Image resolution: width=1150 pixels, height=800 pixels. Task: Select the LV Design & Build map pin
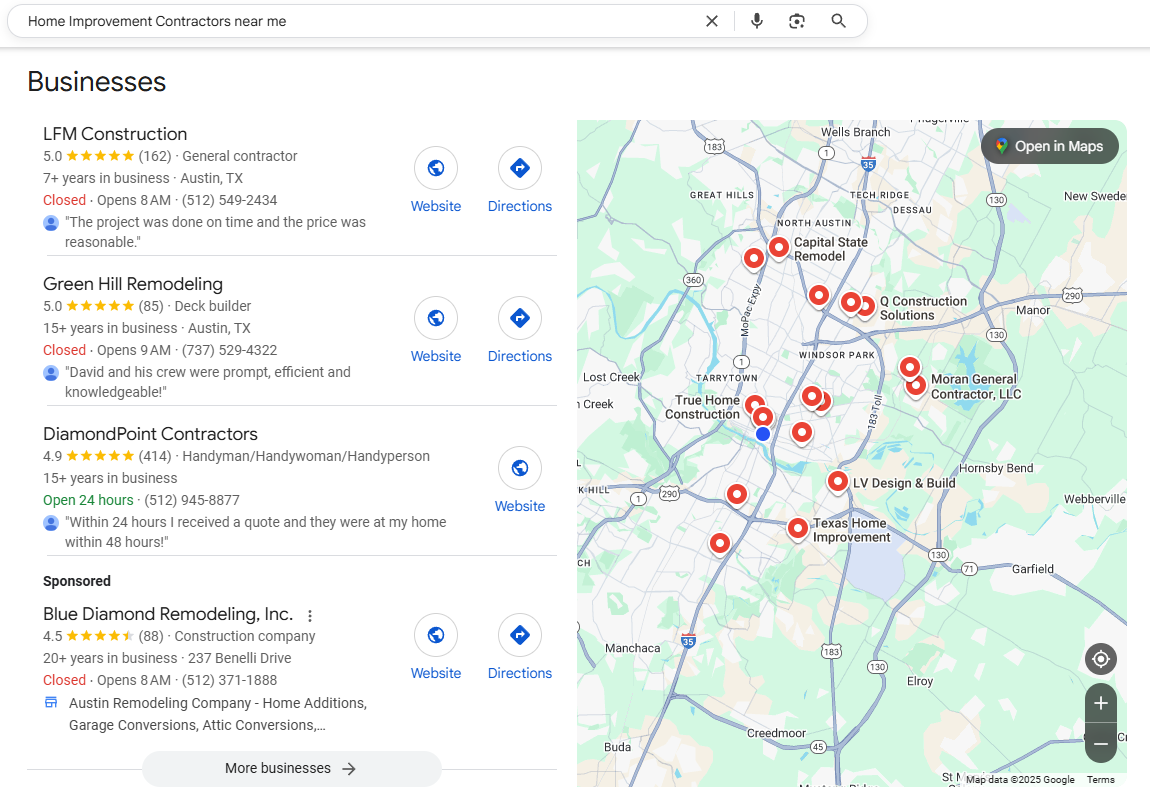pos(838,481)
